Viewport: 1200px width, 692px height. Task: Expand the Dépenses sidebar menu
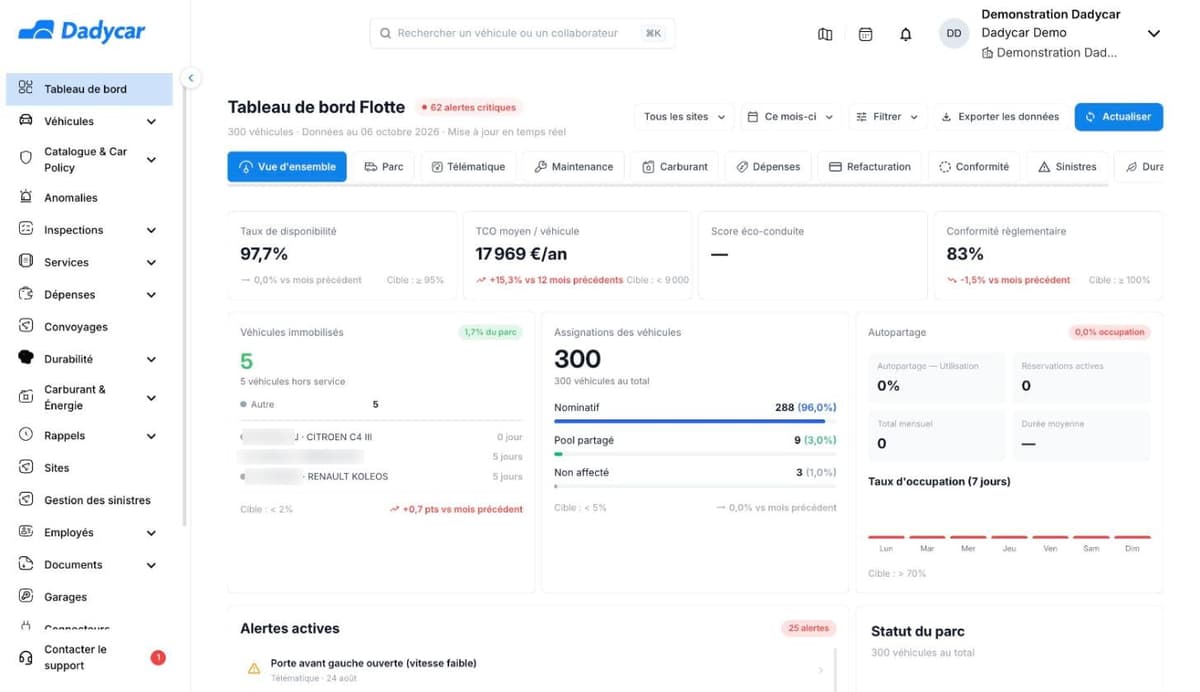151,295
